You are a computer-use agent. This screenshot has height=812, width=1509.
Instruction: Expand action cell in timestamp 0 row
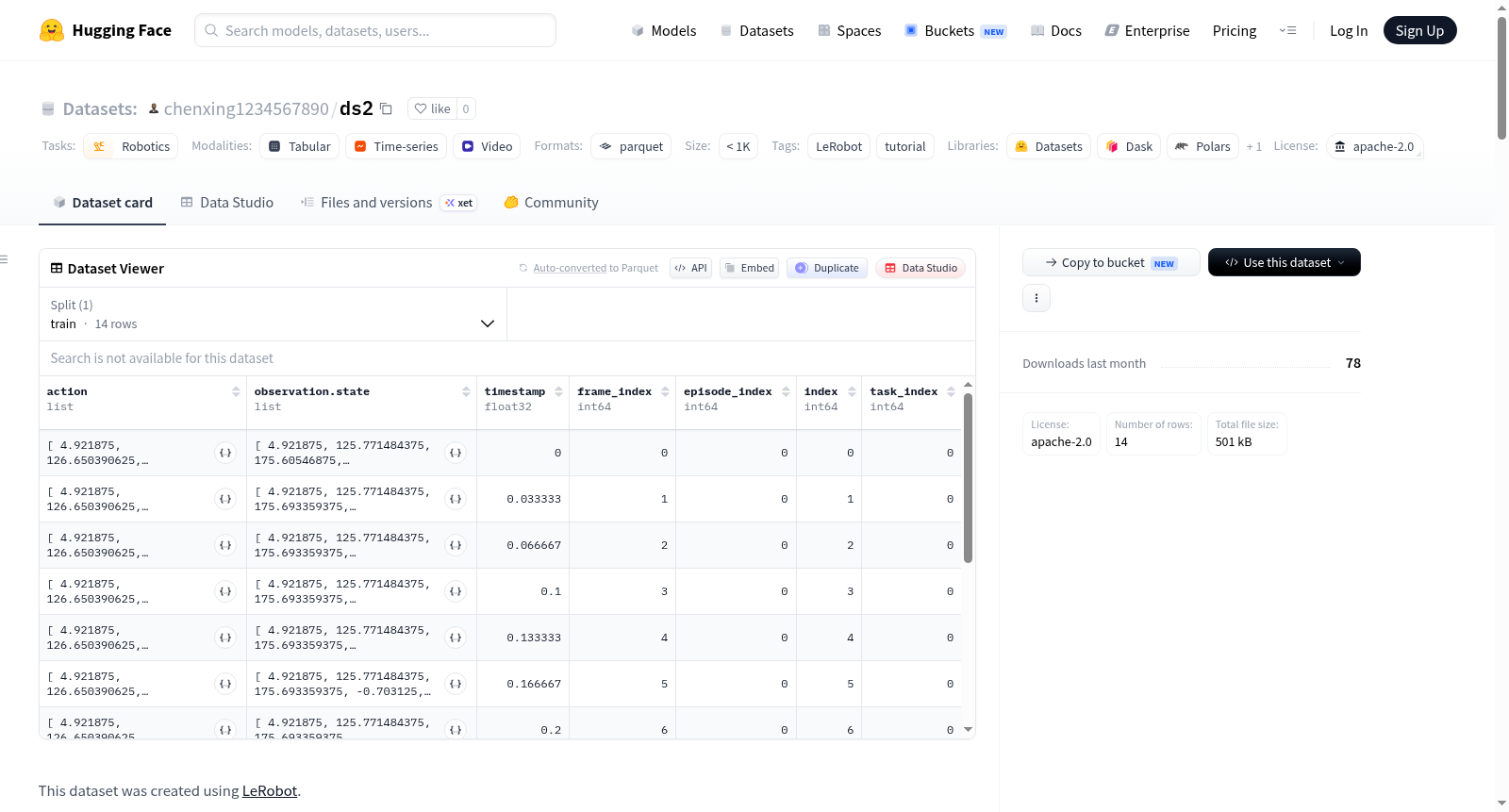(225, 453)
